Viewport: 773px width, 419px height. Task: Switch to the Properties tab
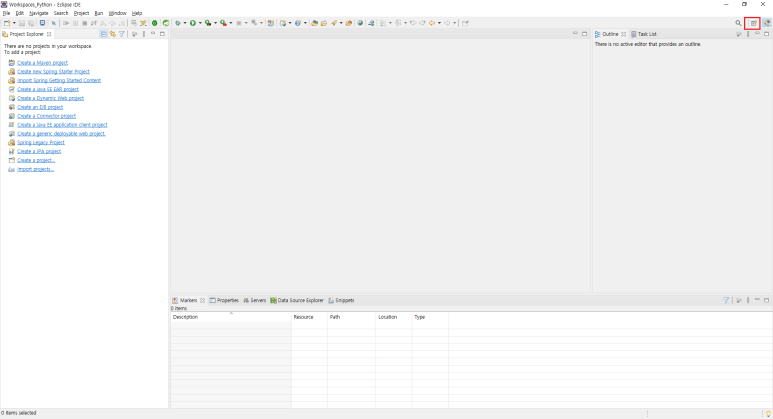224,300
